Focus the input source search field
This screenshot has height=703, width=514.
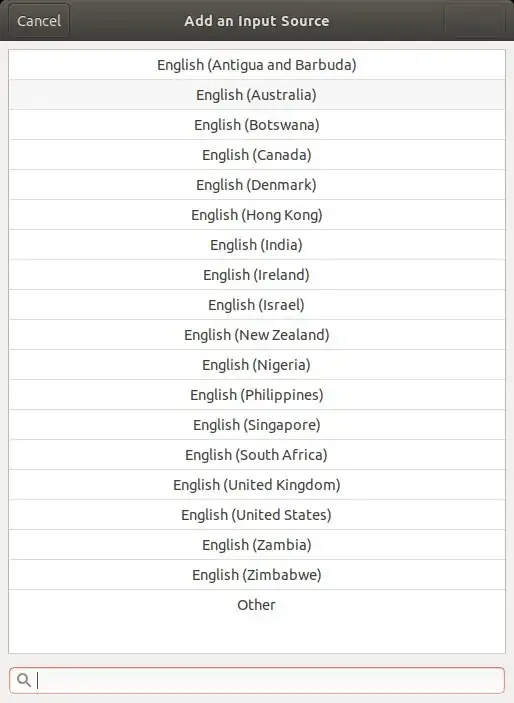click(257, 680)
